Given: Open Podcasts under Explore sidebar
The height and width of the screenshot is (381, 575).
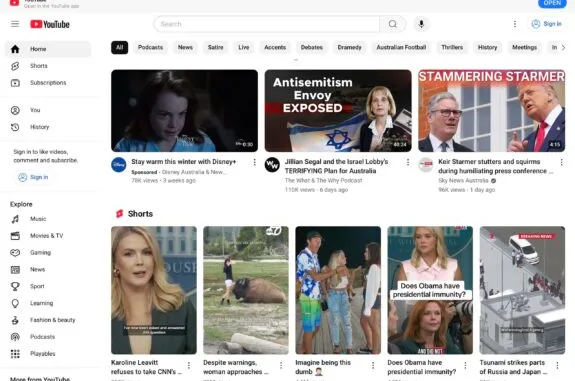Looking at the screenshot, I should [x=48, y=337].
